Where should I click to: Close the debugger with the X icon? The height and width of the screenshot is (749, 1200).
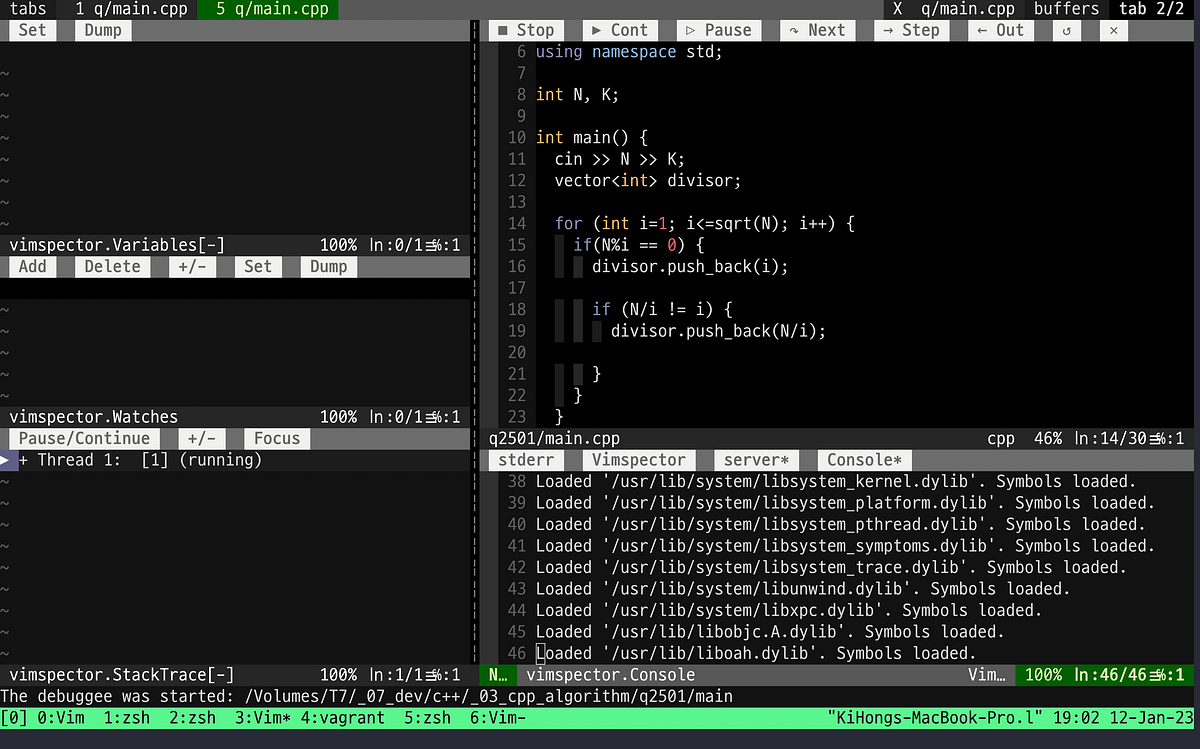pyautogui.click(x=1113, y=30)
